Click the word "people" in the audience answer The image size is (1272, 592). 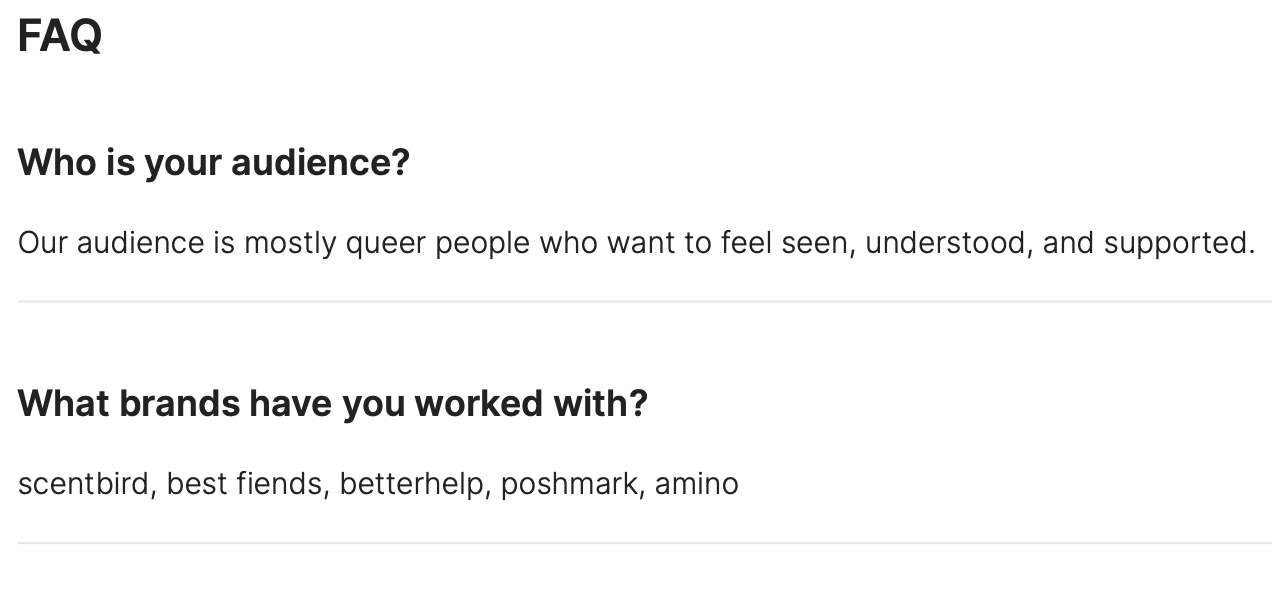point(483,243)
